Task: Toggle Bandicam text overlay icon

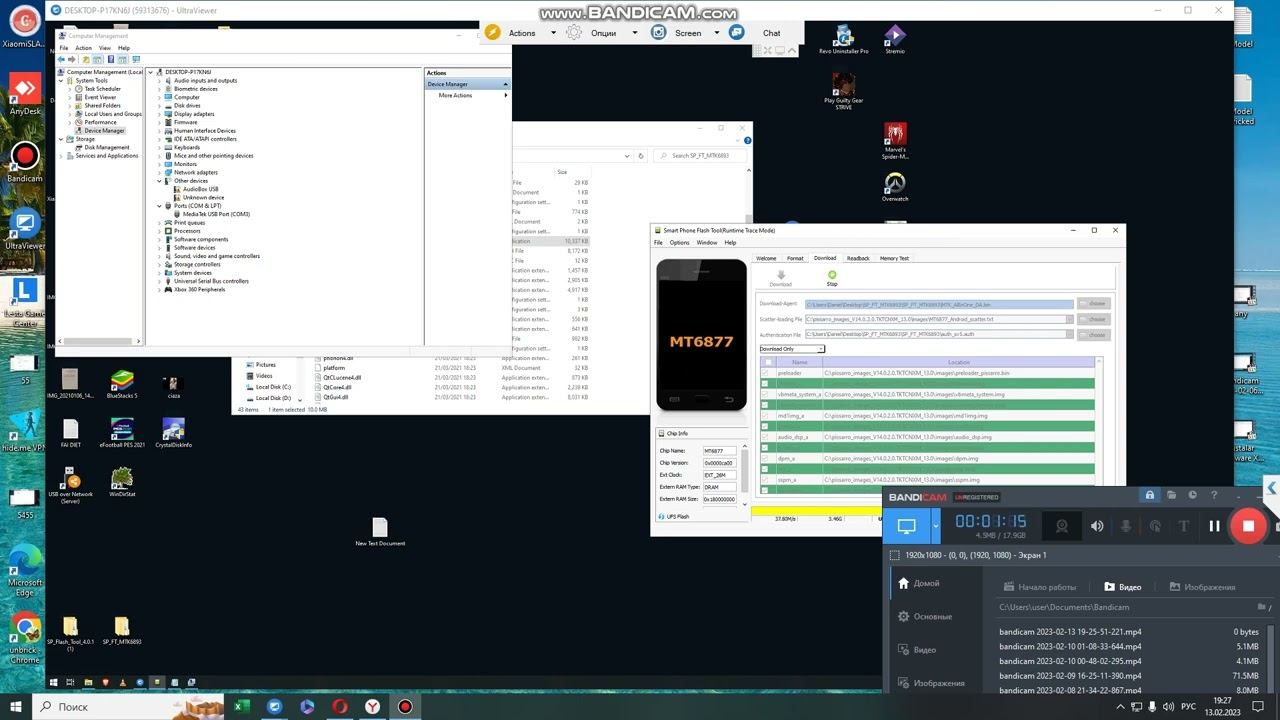Action: tap(1184, 526)
